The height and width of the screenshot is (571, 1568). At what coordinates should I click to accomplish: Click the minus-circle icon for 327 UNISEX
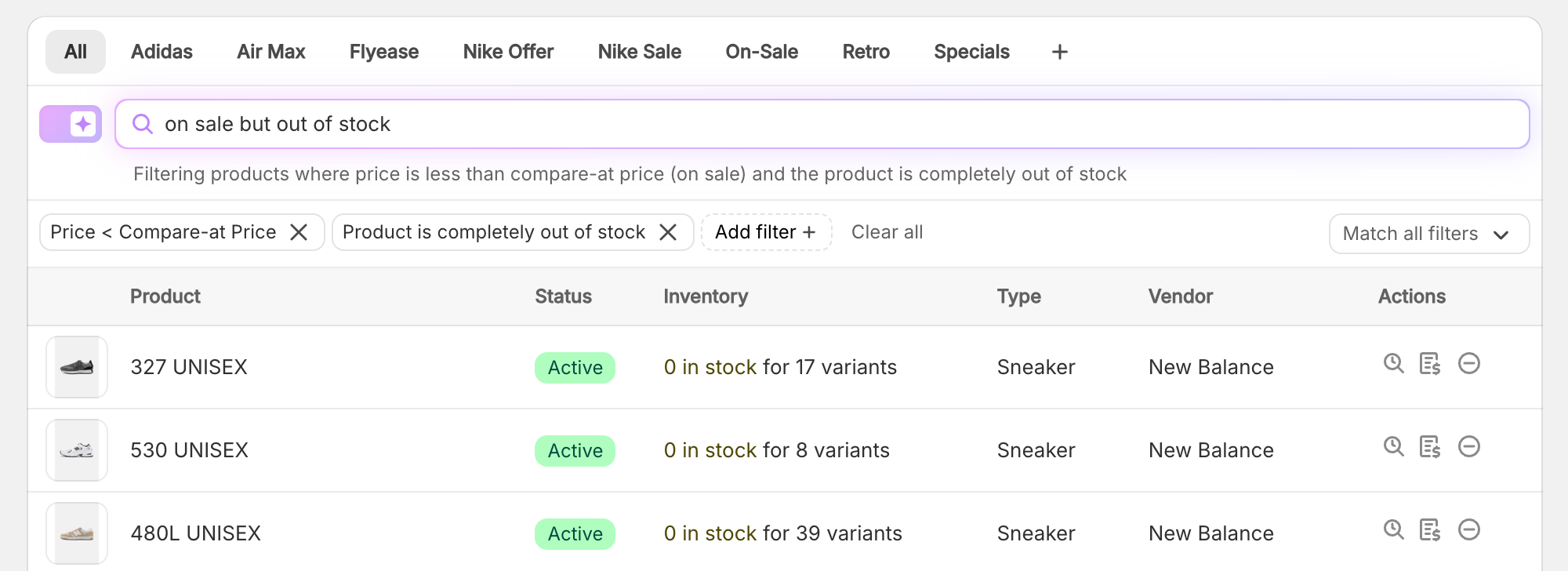pyautogui.click(x=1468, y=363)
